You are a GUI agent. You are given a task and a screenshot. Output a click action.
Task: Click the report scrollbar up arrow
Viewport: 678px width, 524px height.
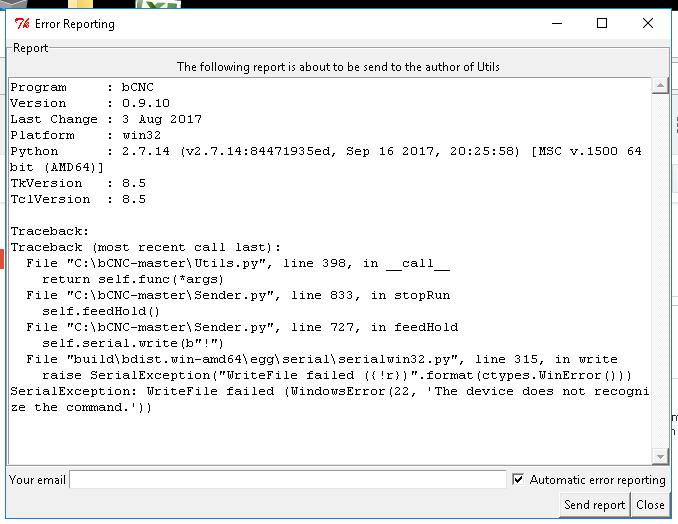[x=660, y=86]
